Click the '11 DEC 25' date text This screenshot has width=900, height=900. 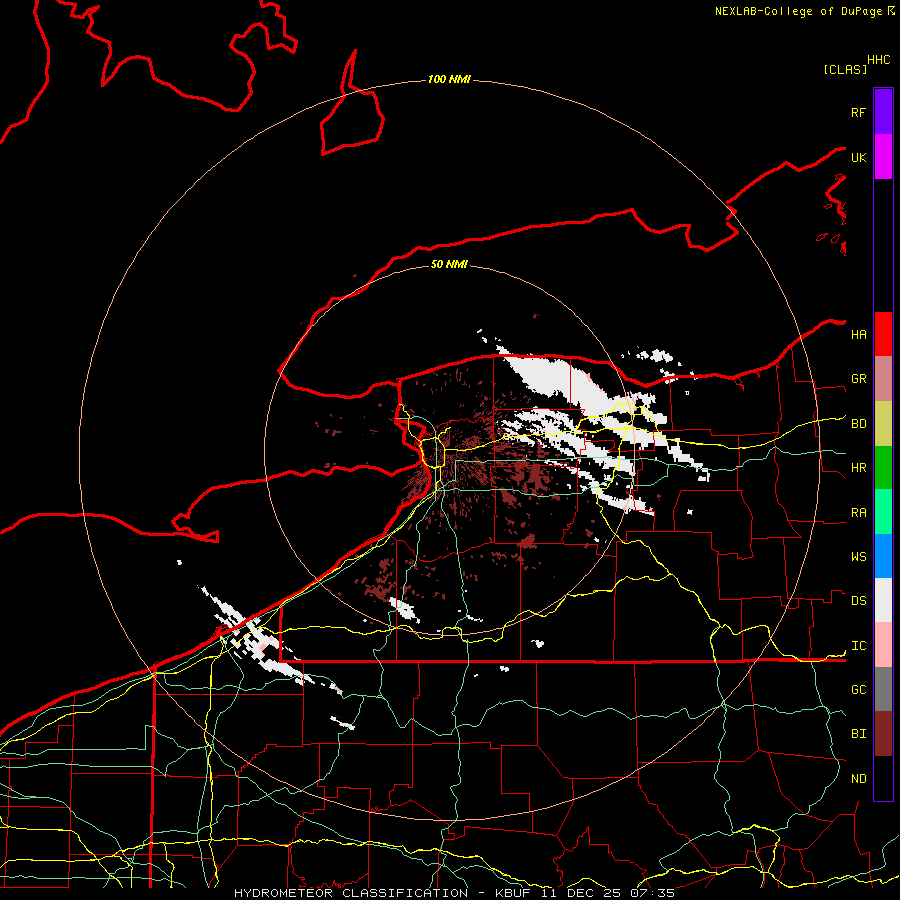[x=580, y=893]
